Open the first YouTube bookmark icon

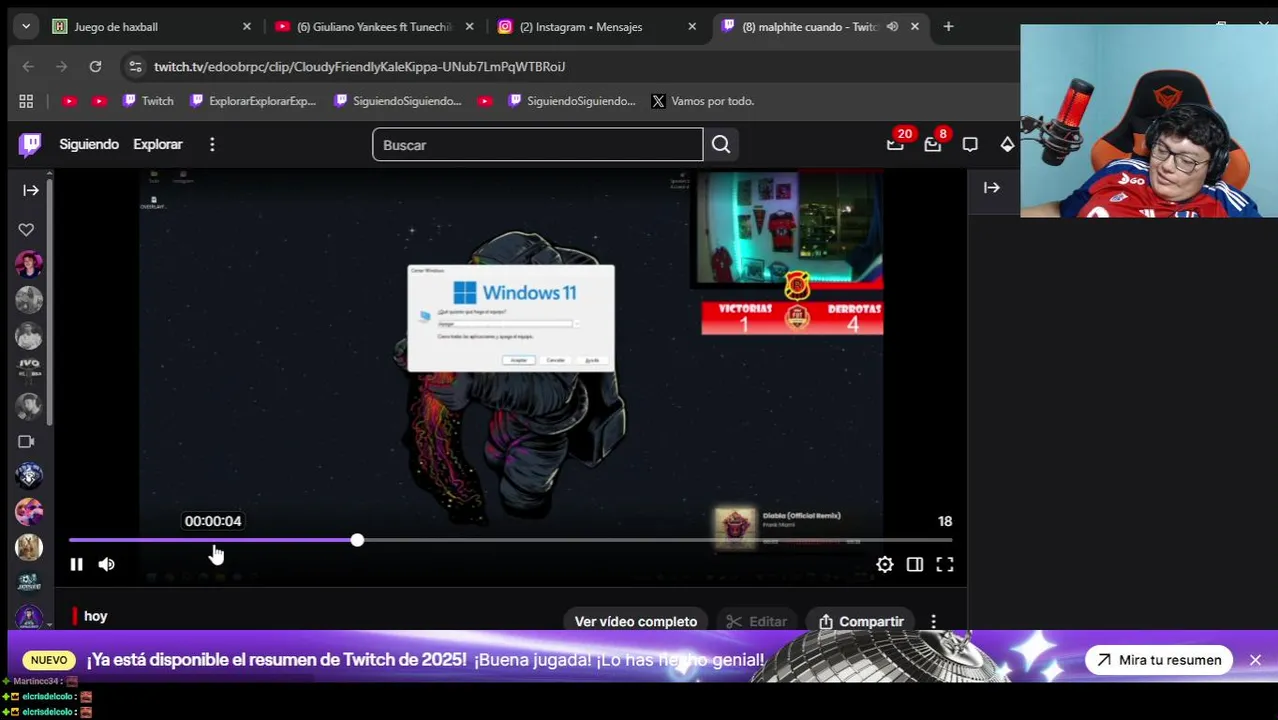click(69, 101)
